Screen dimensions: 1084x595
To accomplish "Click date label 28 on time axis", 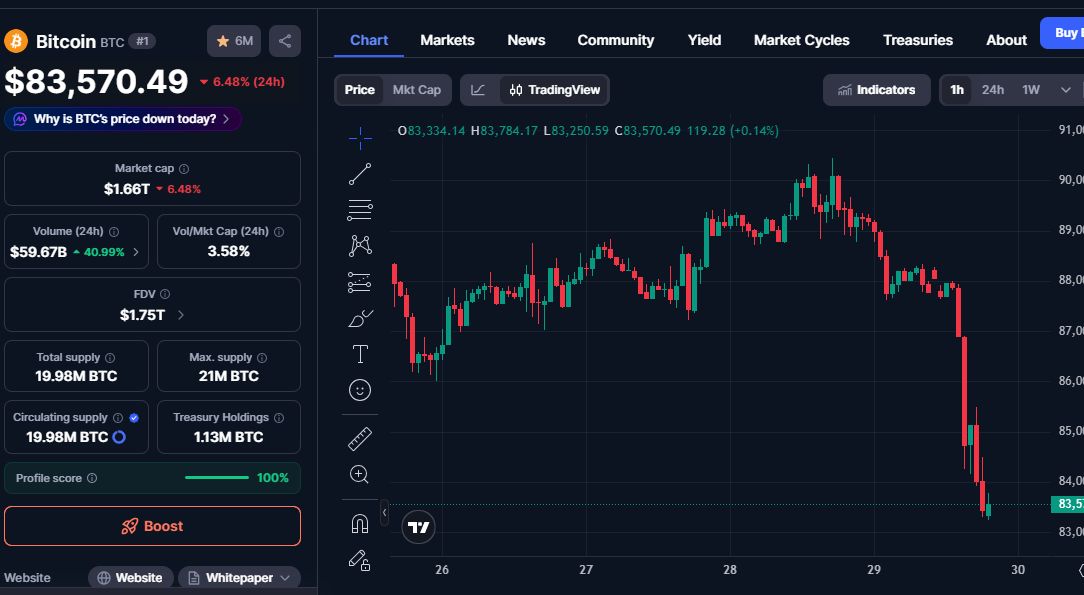I will click(730, 569).
